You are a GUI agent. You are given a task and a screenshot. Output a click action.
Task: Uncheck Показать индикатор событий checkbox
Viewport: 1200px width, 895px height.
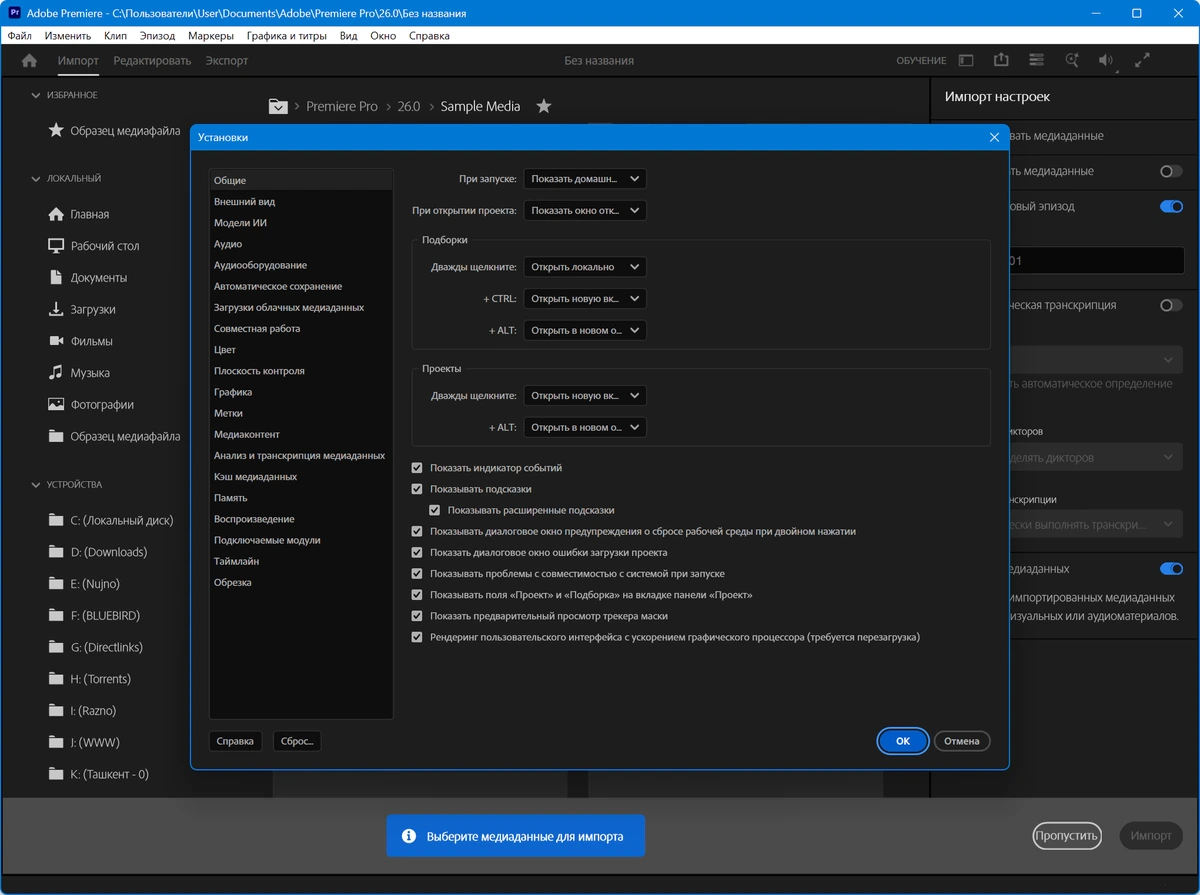pyautogui.click(x=417, y=468)
